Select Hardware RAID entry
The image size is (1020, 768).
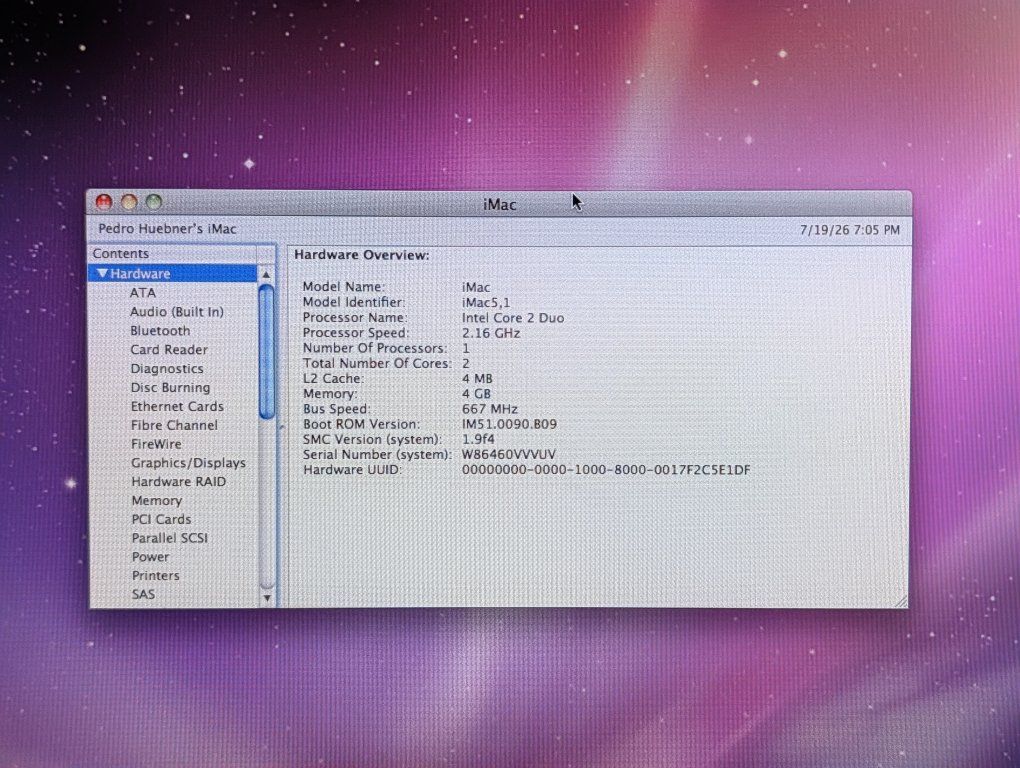tap(179, 482)
